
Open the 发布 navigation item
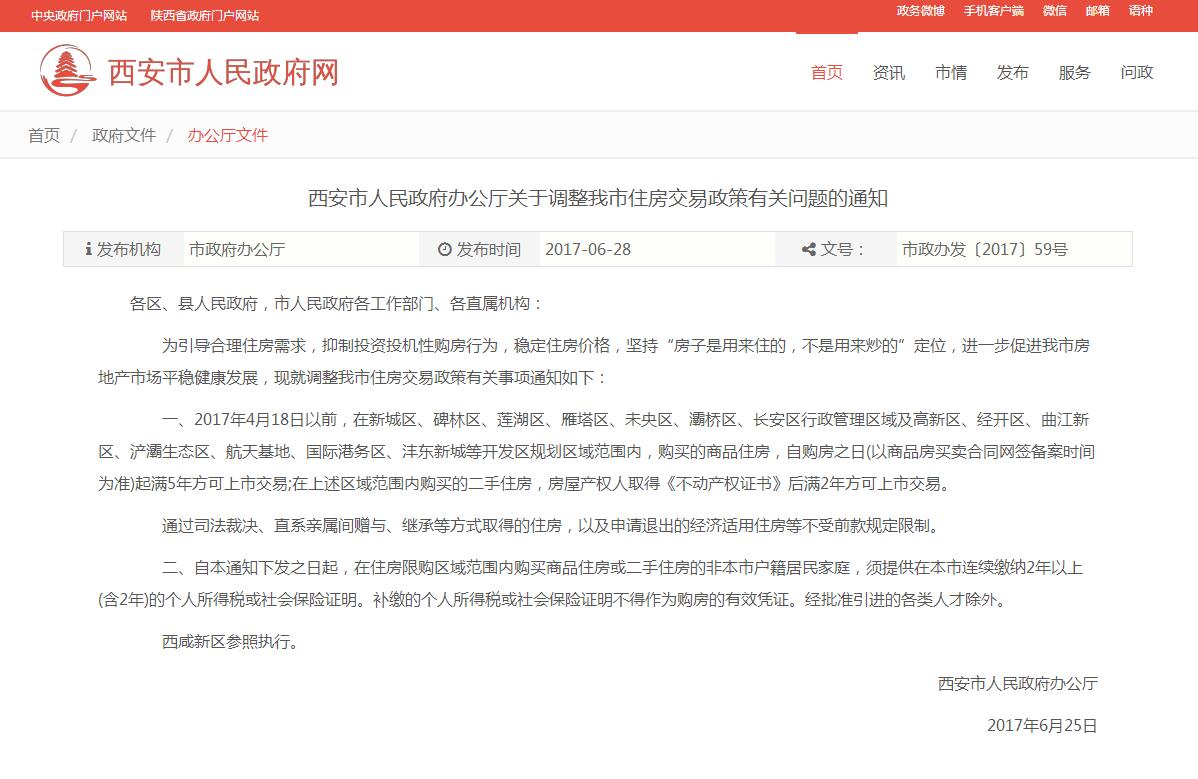click(1013, 72)
